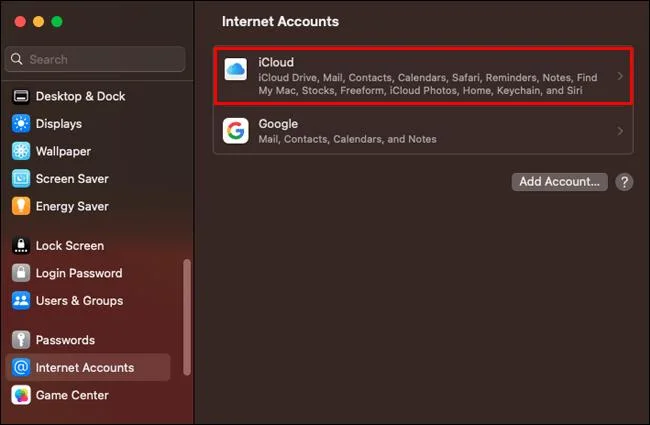This screenshot has height=425, width=650.
Task: Open the Passwords pane
Action: pos(65,340)
